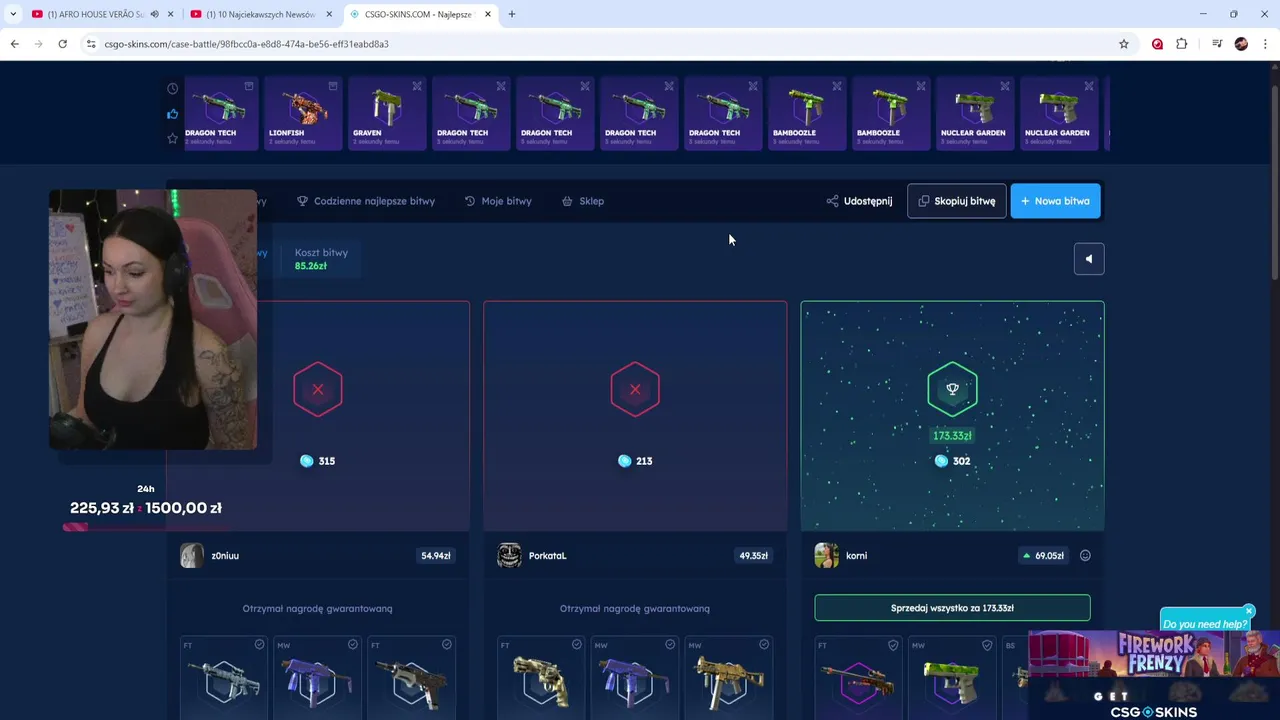Bookmark this page with star icon
1280x720 pixels.
1124,44
